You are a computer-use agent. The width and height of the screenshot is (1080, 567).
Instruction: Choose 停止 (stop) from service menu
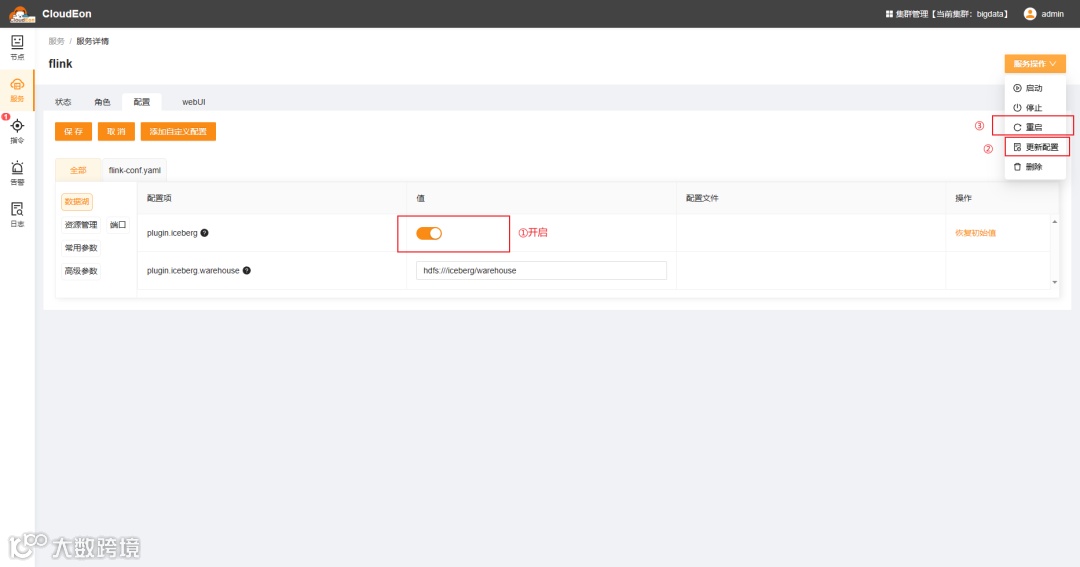(1035, 107)
